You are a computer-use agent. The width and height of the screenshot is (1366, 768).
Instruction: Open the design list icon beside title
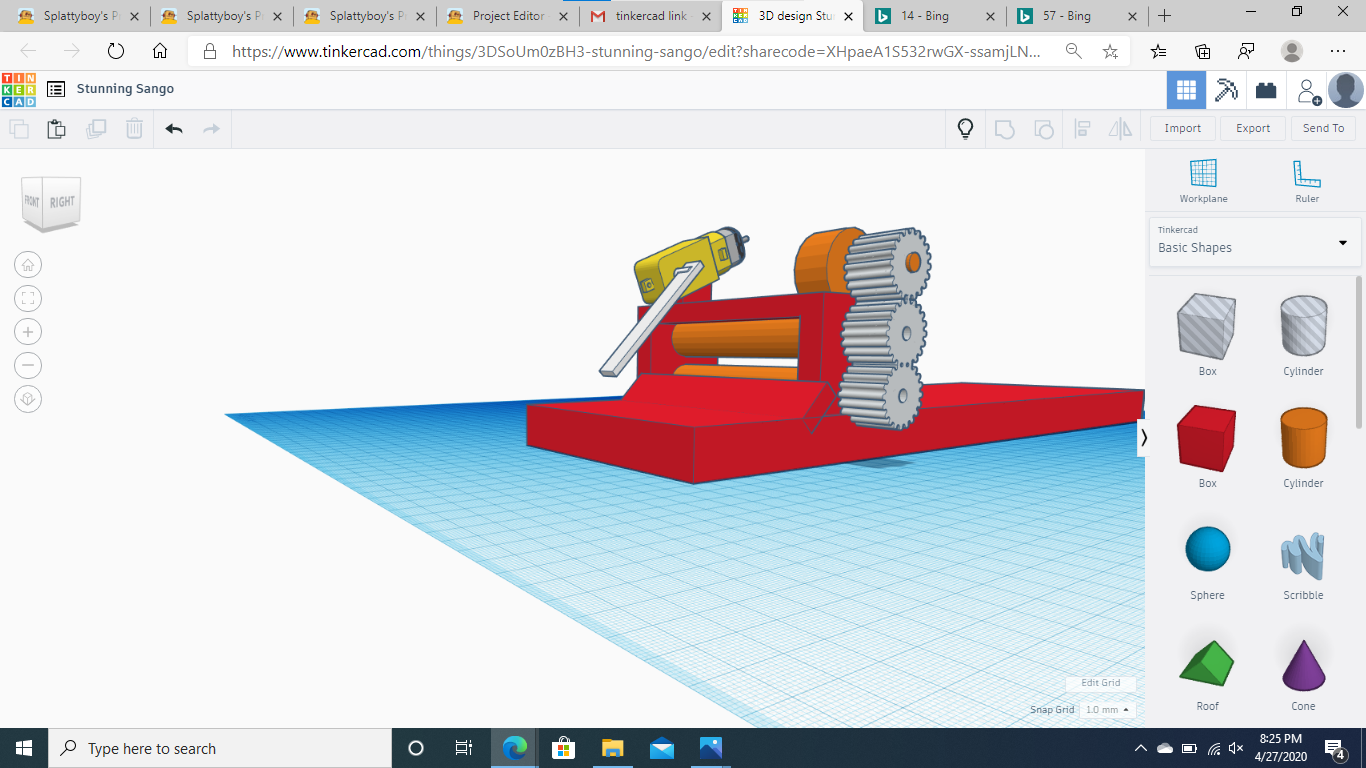(56, 89)
